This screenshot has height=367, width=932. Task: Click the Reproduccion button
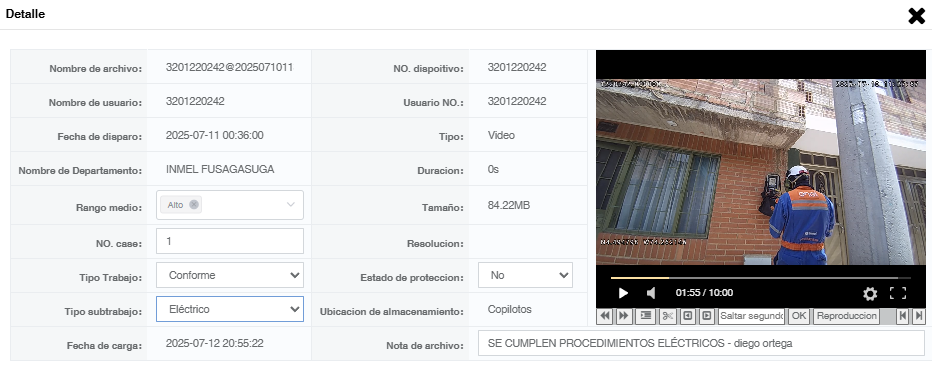[x=846, y=316]
